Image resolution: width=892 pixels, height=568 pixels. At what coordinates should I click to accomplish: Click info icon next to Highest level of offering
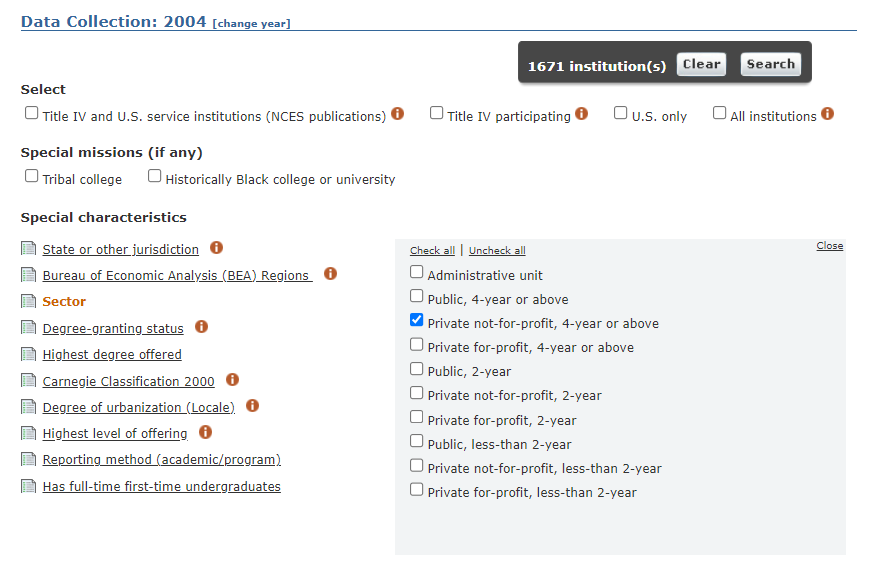pos(206,433)
